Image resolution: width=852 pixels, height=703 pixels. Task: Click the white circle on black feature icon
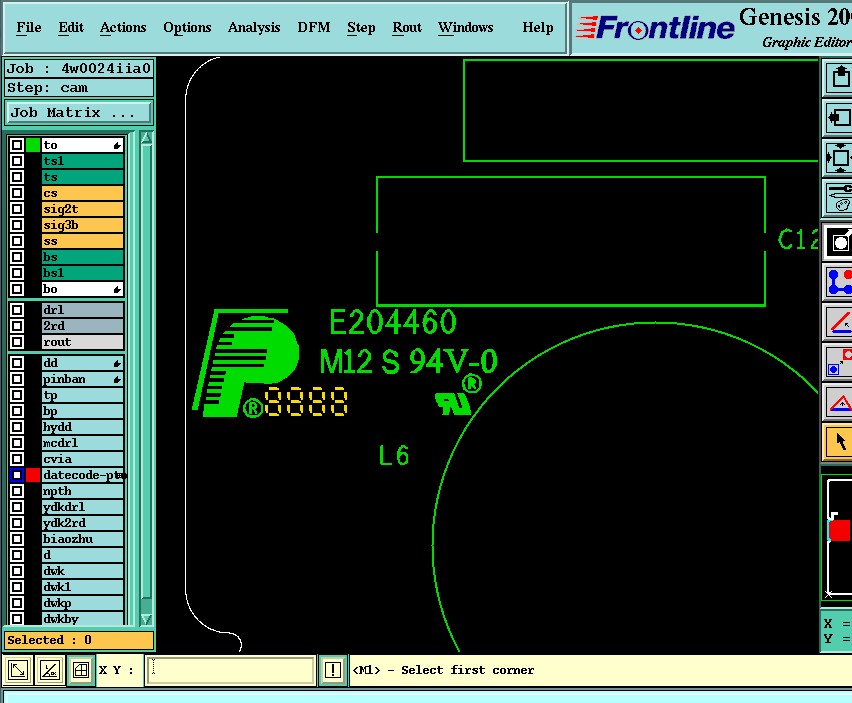[838, 241]
